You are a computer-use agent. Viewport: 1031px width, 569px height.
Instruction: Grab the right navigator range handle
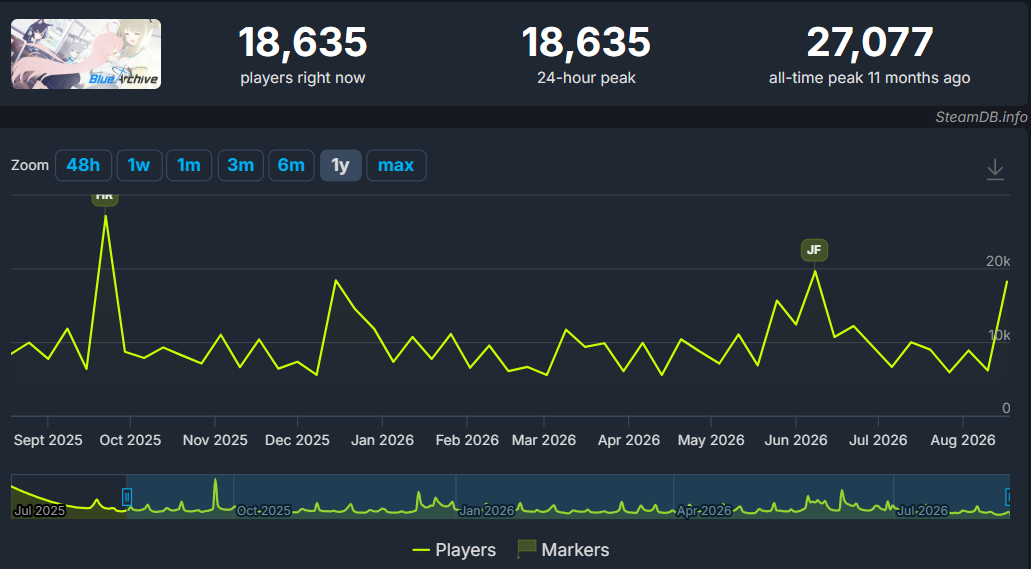1007,497
